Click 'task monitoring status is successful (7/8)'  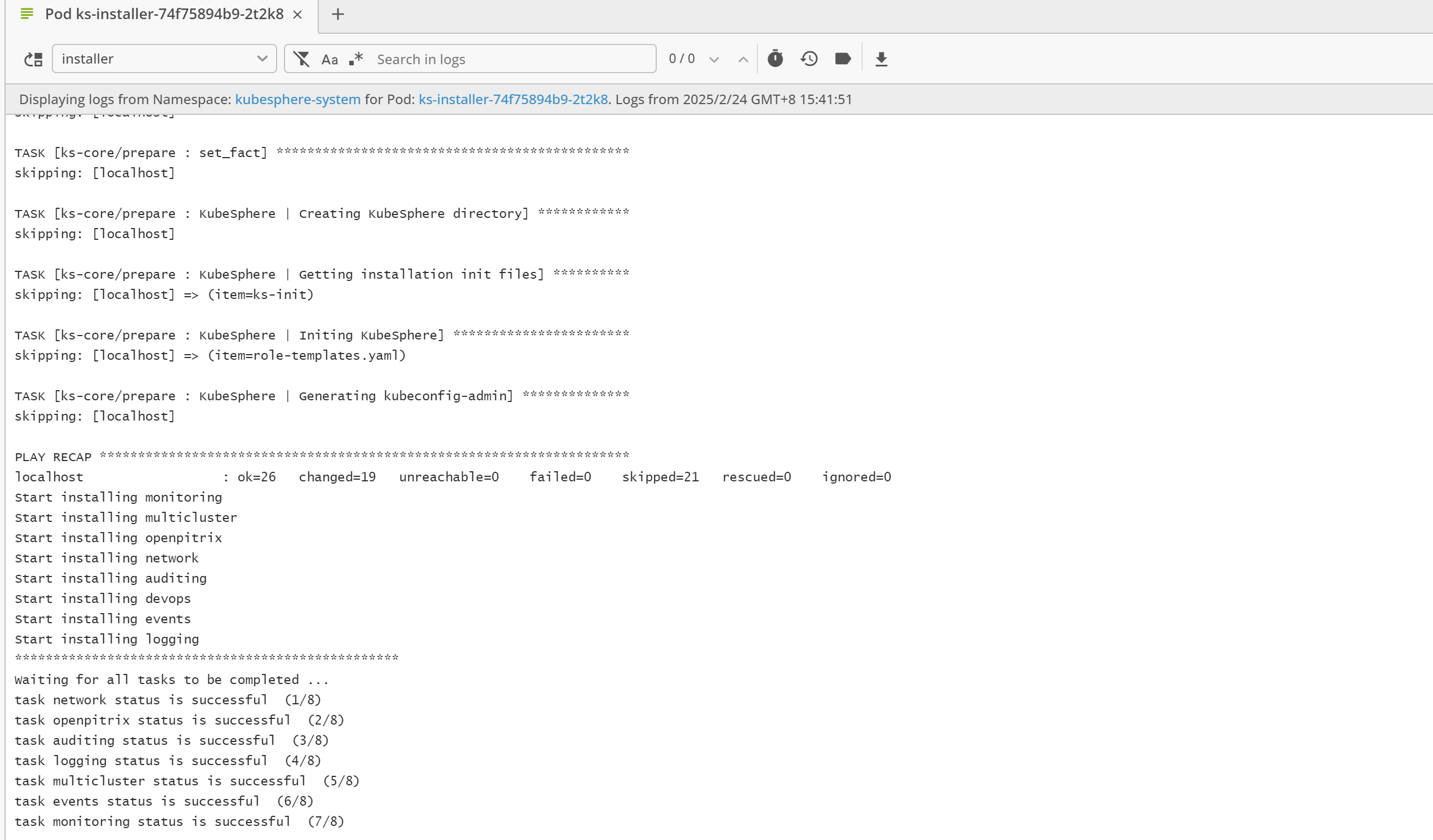pos(180,821)
